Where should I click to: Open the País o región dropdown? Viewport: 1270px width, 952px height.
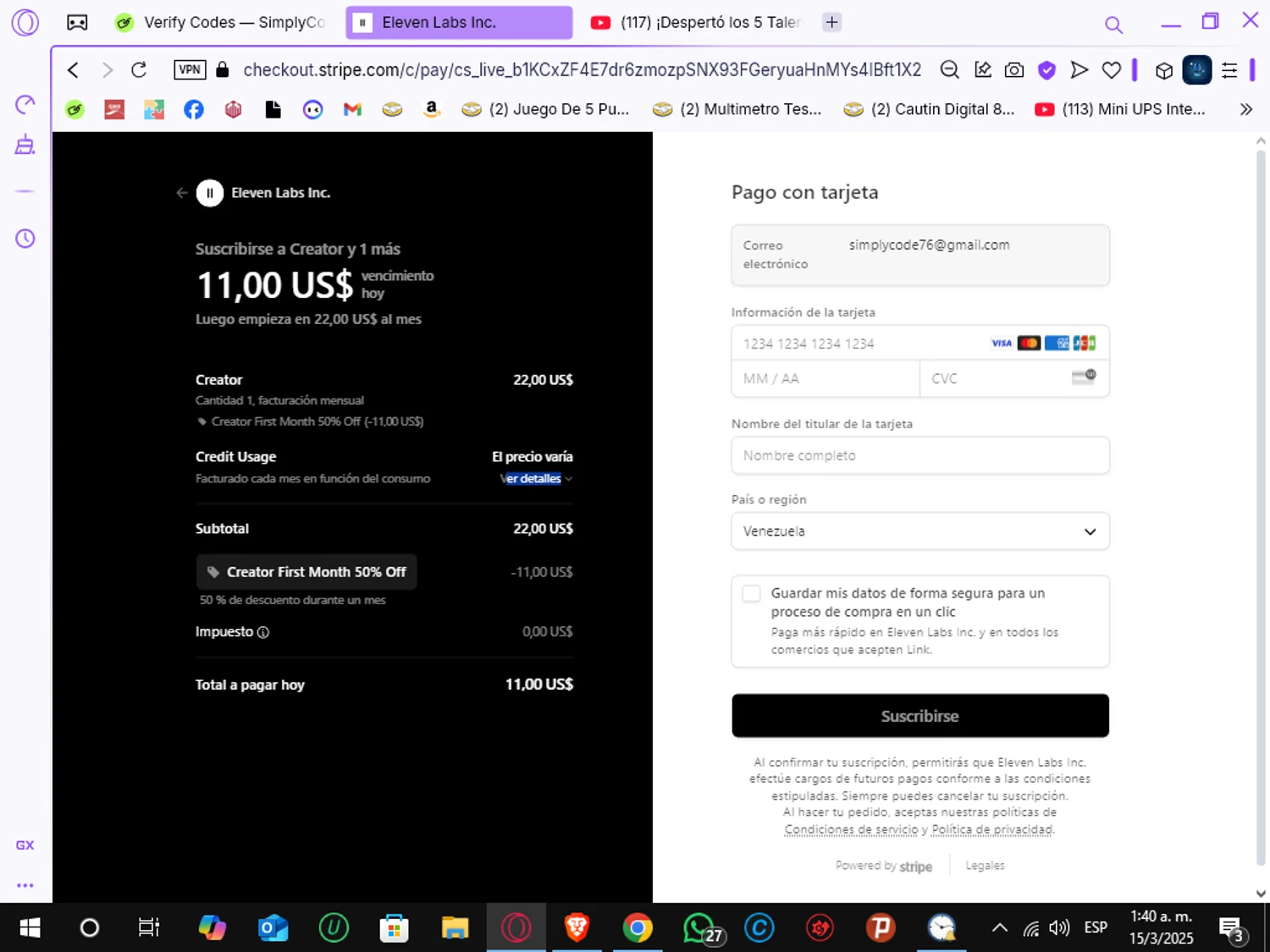tap(920, 531)
